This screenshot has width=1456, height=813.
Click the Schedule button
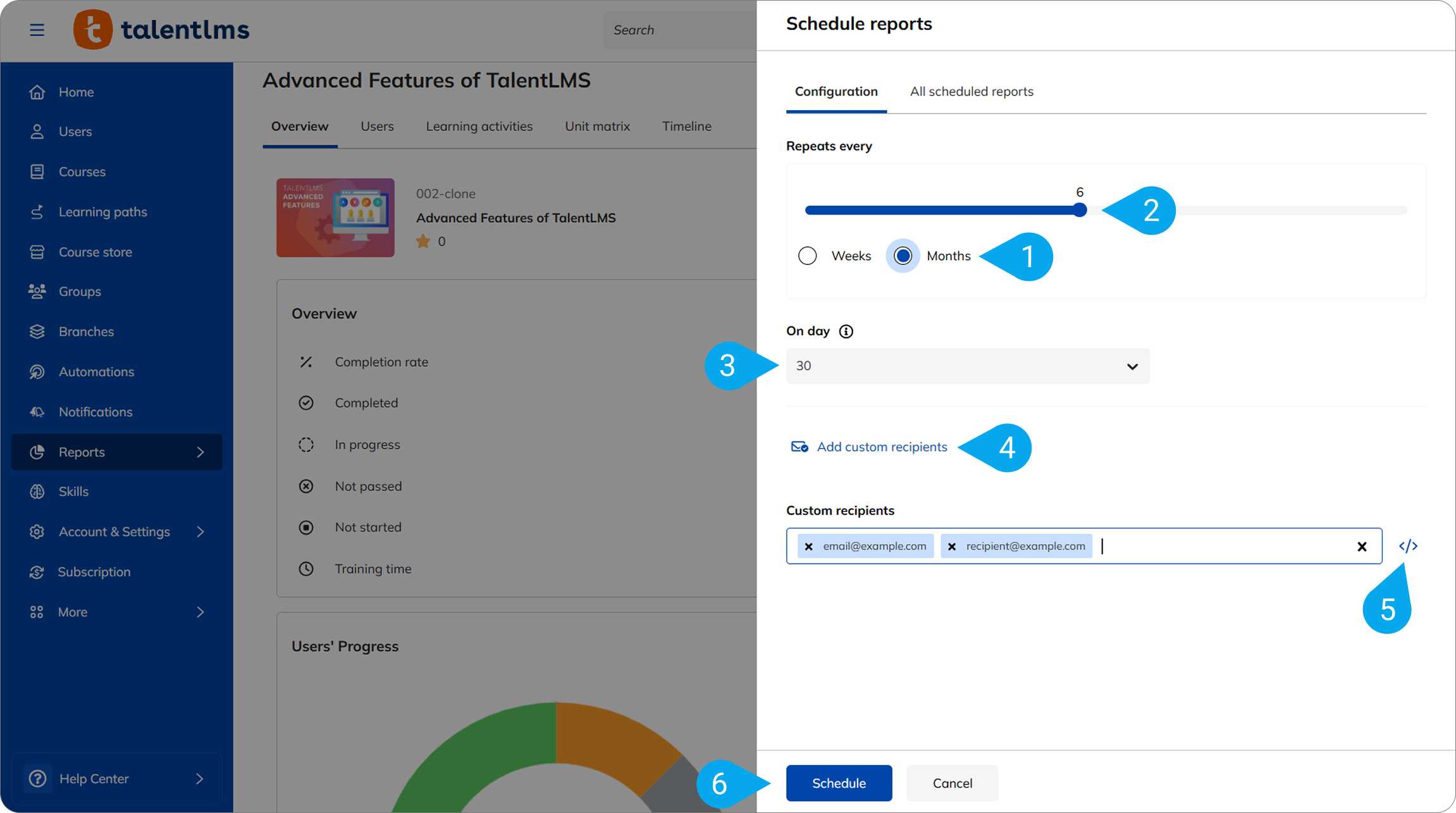[839, 783]
